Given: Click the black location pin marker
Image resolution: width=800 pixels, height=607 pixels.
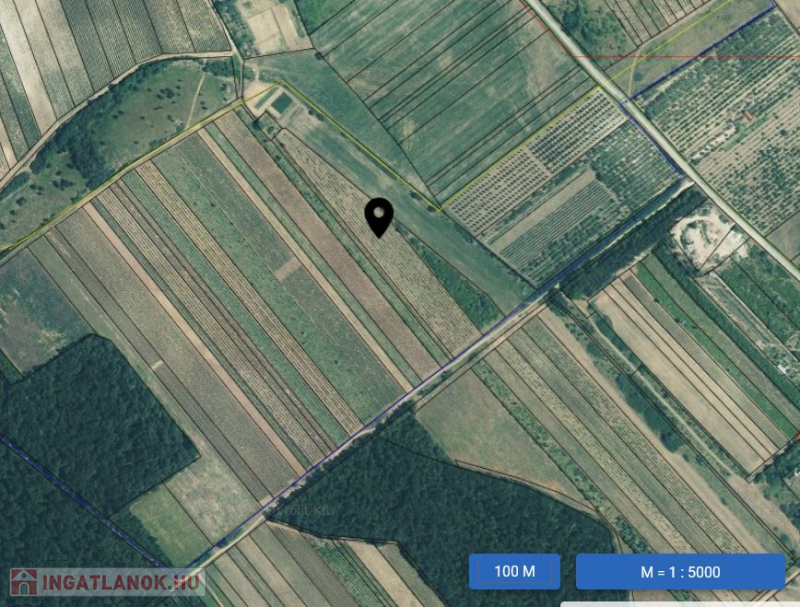Looking at the screenshot, I should coord(379,218).
